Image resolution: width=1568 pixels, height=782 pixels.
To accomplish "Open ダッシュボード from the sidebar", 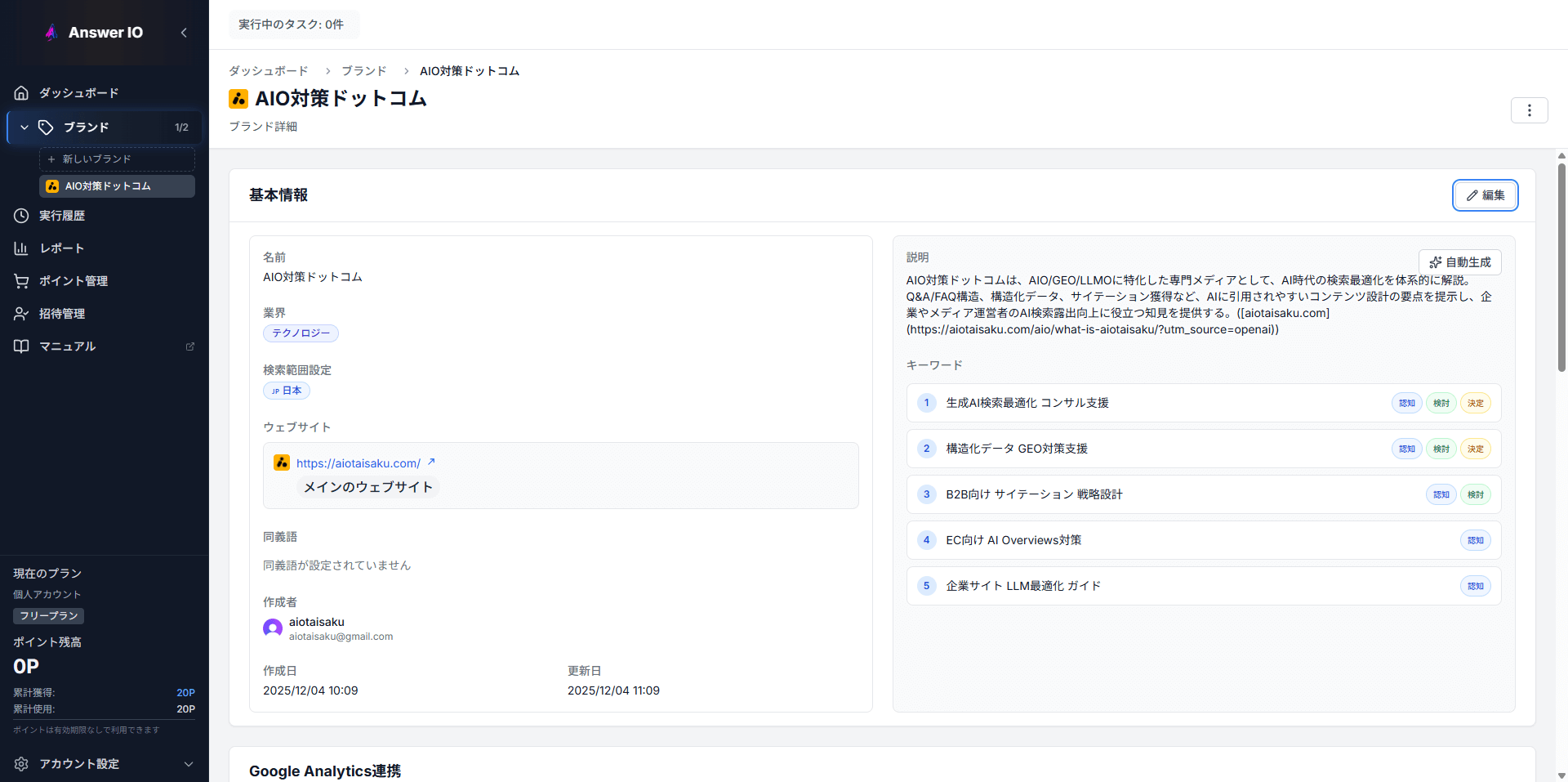I will pyautogui.click(x=78, y=93).
